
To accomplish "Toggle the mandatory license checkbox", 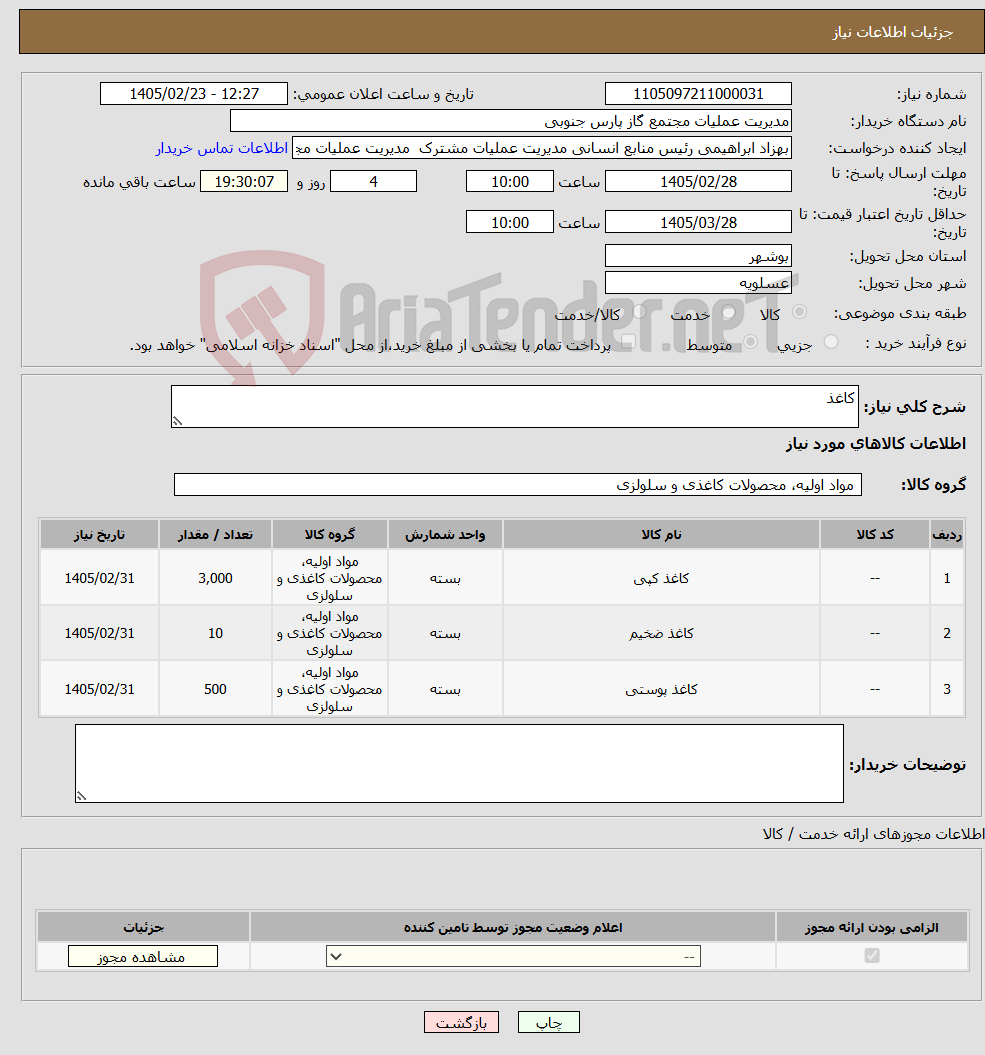I will (x=872, y=956).
